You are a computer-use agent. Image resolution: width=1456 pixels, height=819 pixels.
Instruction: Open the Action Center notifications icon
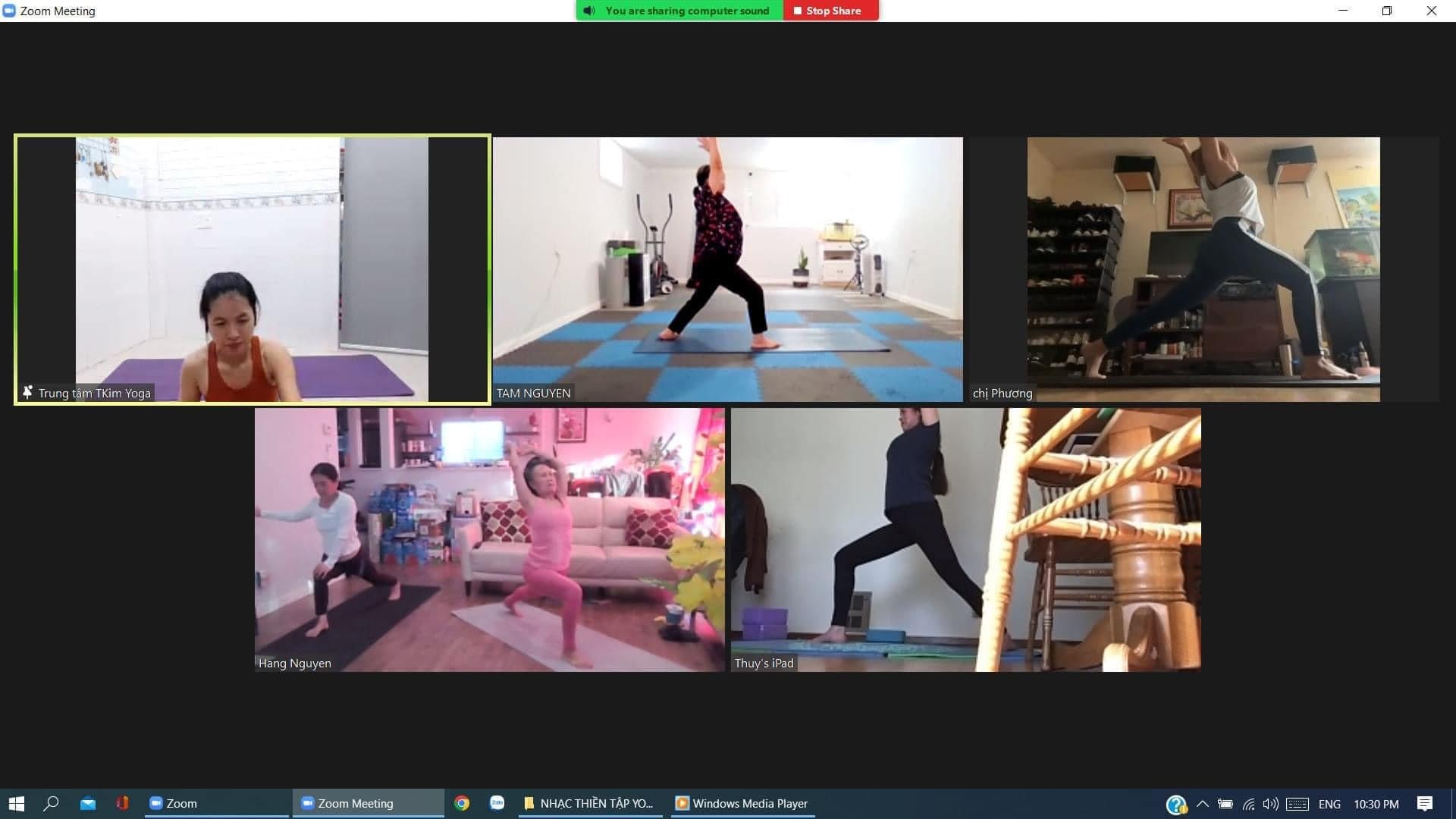click(x=1425, y=804)
